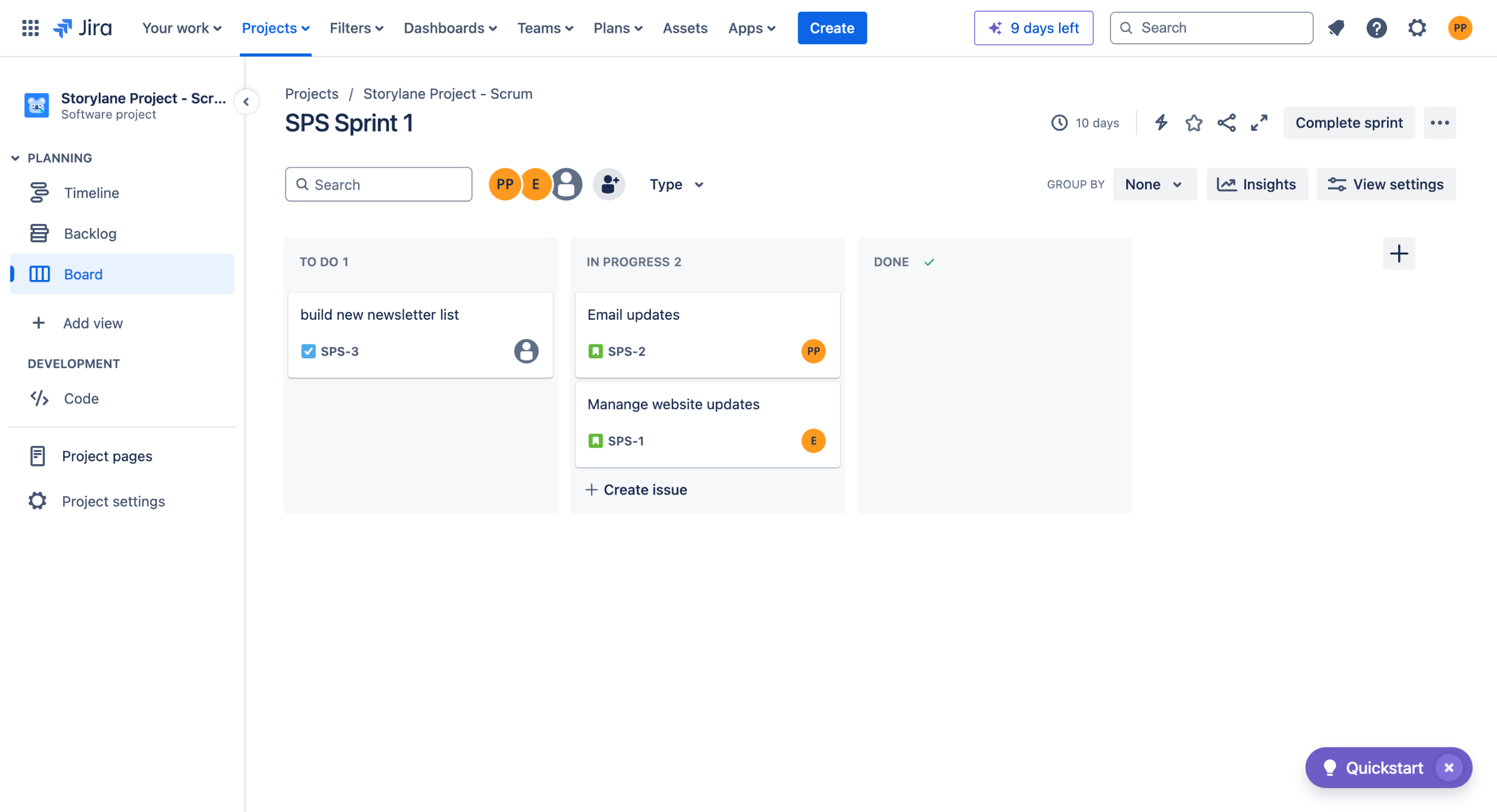Open the Dashboards menu
The width and height of the screenshot is (1497, 812).
tap(450, 28)
